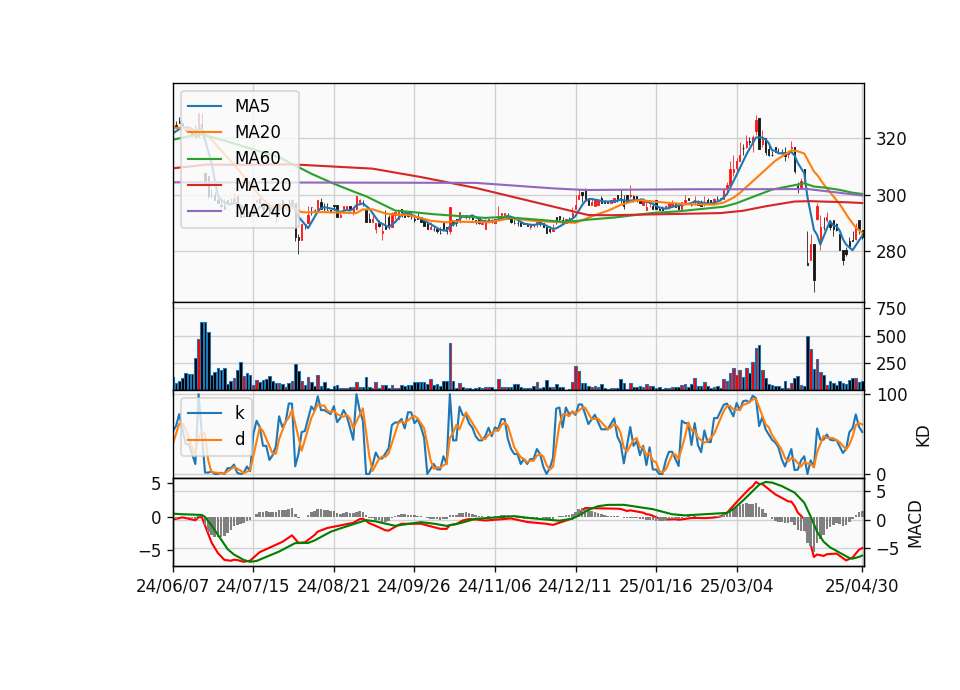Click the price peak candlestick near 328
960x690 pixels.
click(x=757, y=126)
